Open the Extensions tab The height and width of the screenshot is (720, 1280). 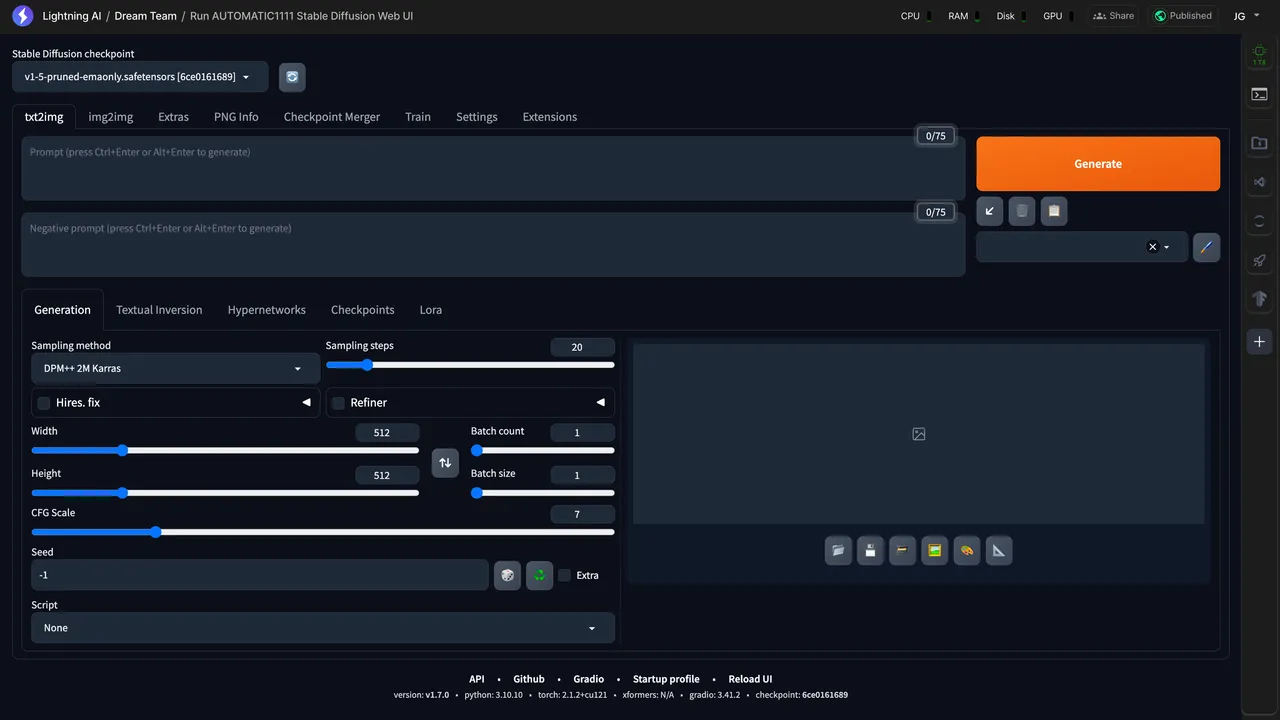pyautogui.click(x=550, y=117)
